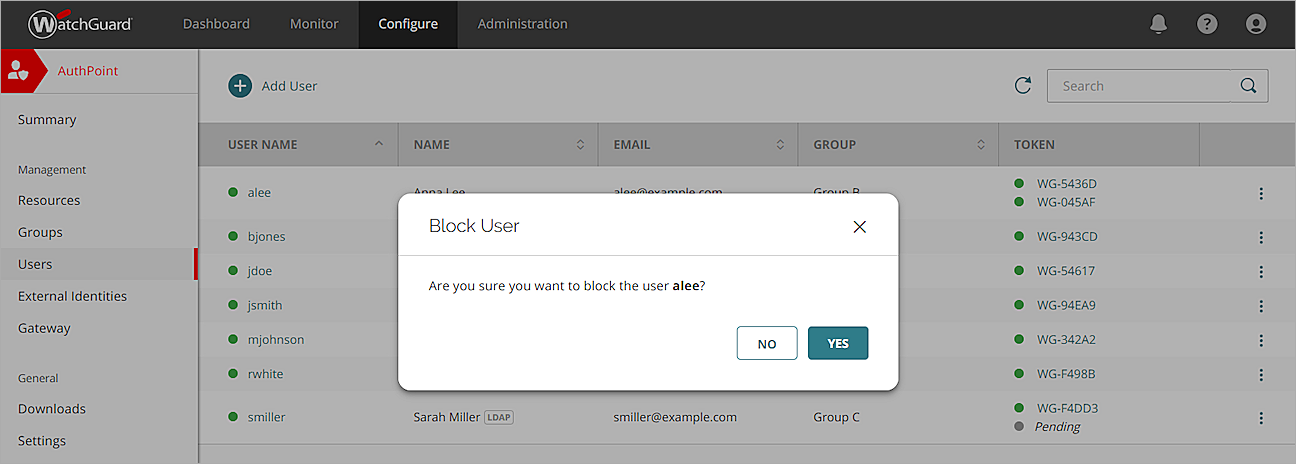
Task: Click the notifications bell icon
Action: pyautogui.click(x=1158, y=24)
